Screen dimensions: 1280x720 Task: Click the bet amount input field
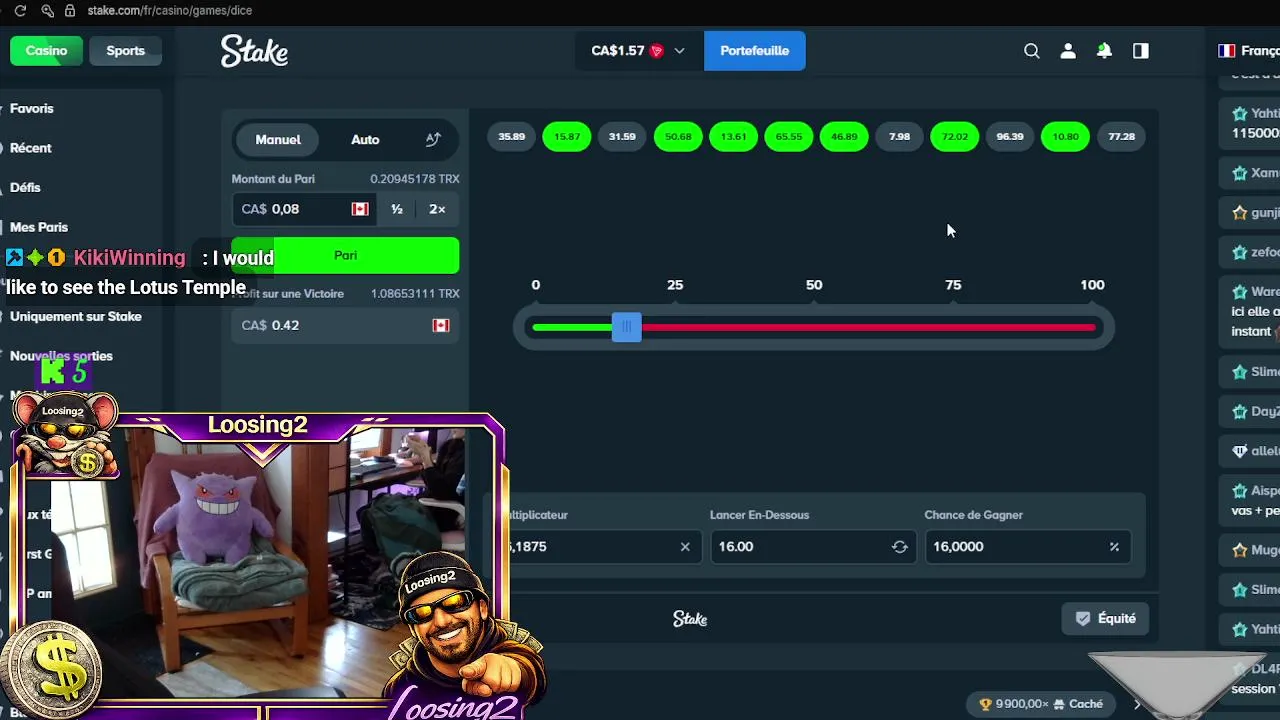(x=305, y=209)
